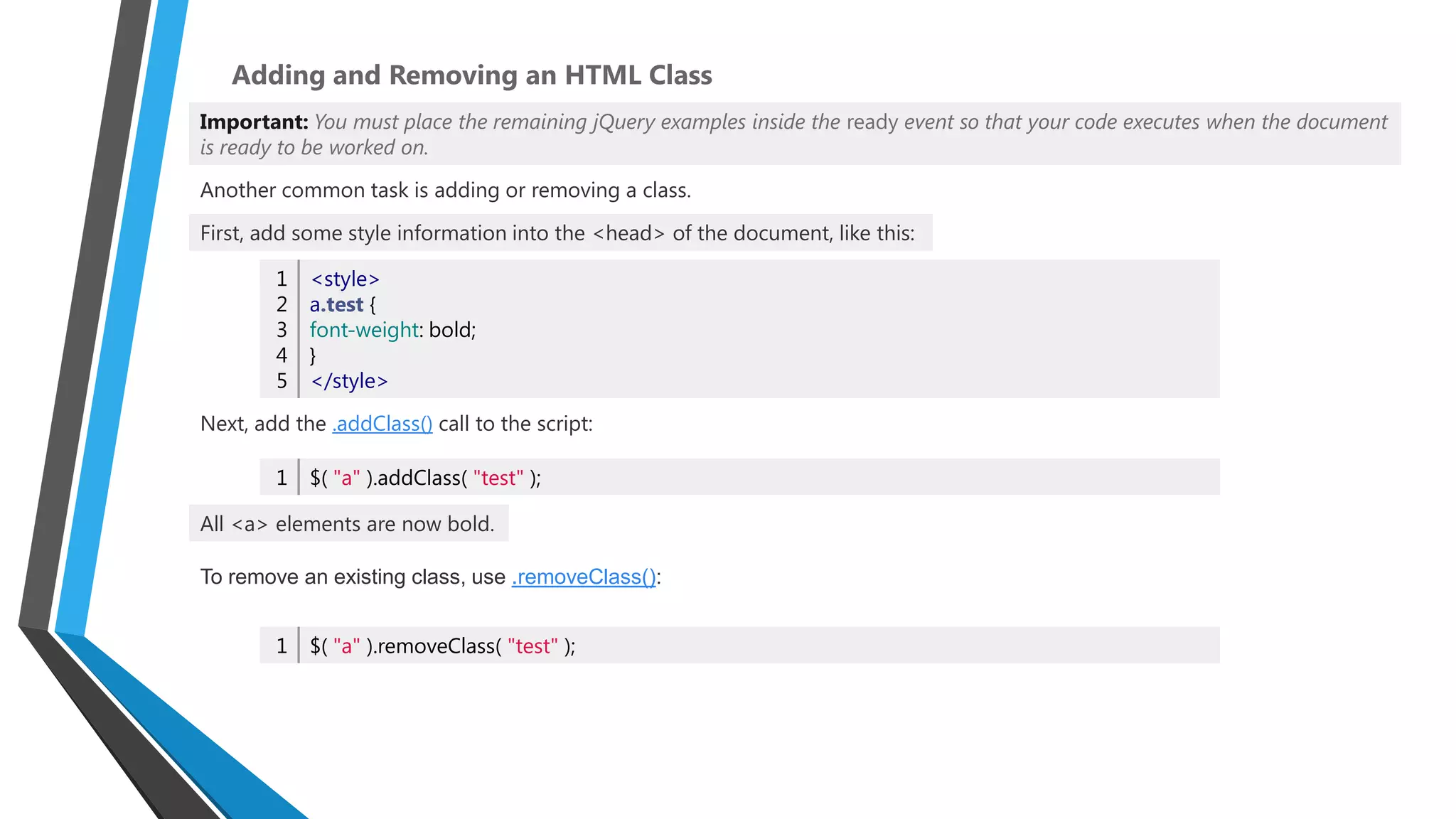The width and height of the screenshot is (1456, 819).
Task: Open the .removeClass() hyperlink
Action: click(584, 577)
